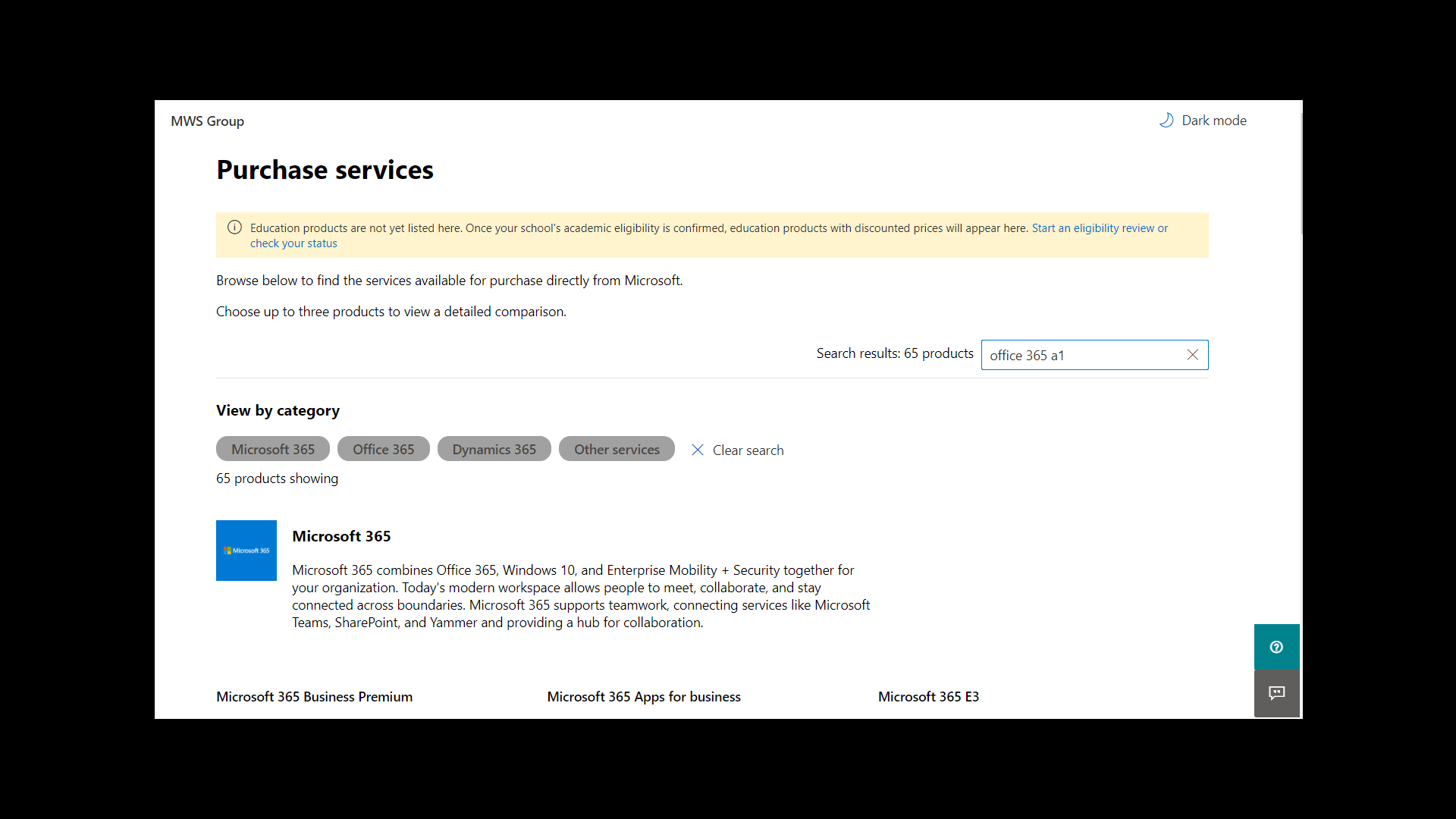The height and width of the screenshot is (819, 1456).
Task: Click the info icon in education banner
Action: [x=234, y=227]
